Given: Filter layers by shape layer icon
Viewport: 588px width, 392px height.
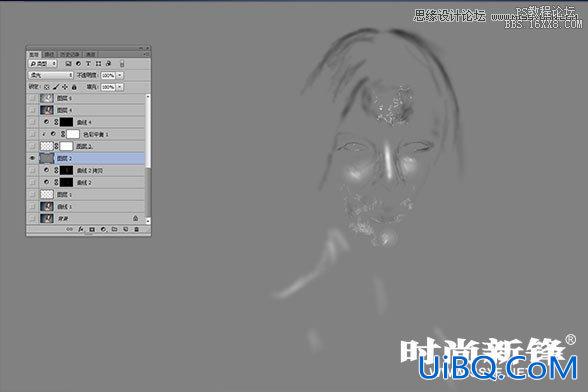Looking at the screenshot, I should click(x=98, y=64).
